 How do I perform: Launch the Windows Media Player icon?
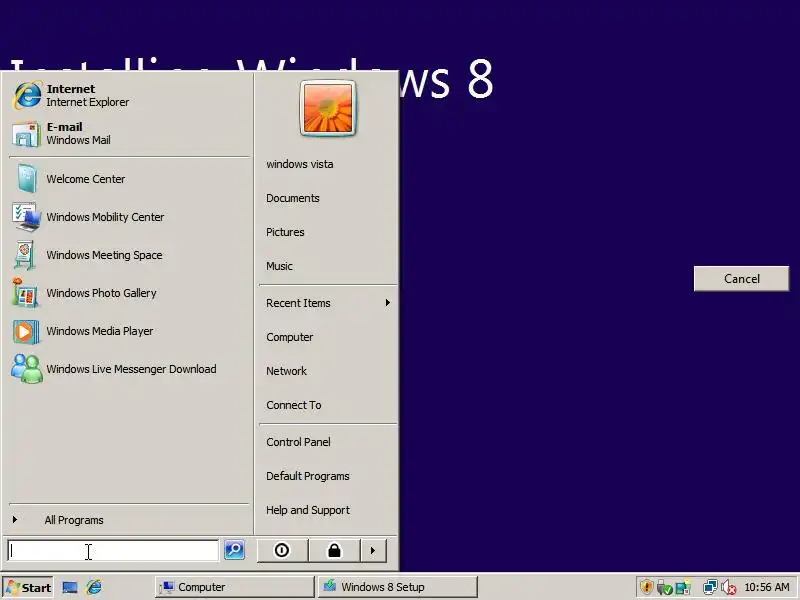[x=26, y=332]
